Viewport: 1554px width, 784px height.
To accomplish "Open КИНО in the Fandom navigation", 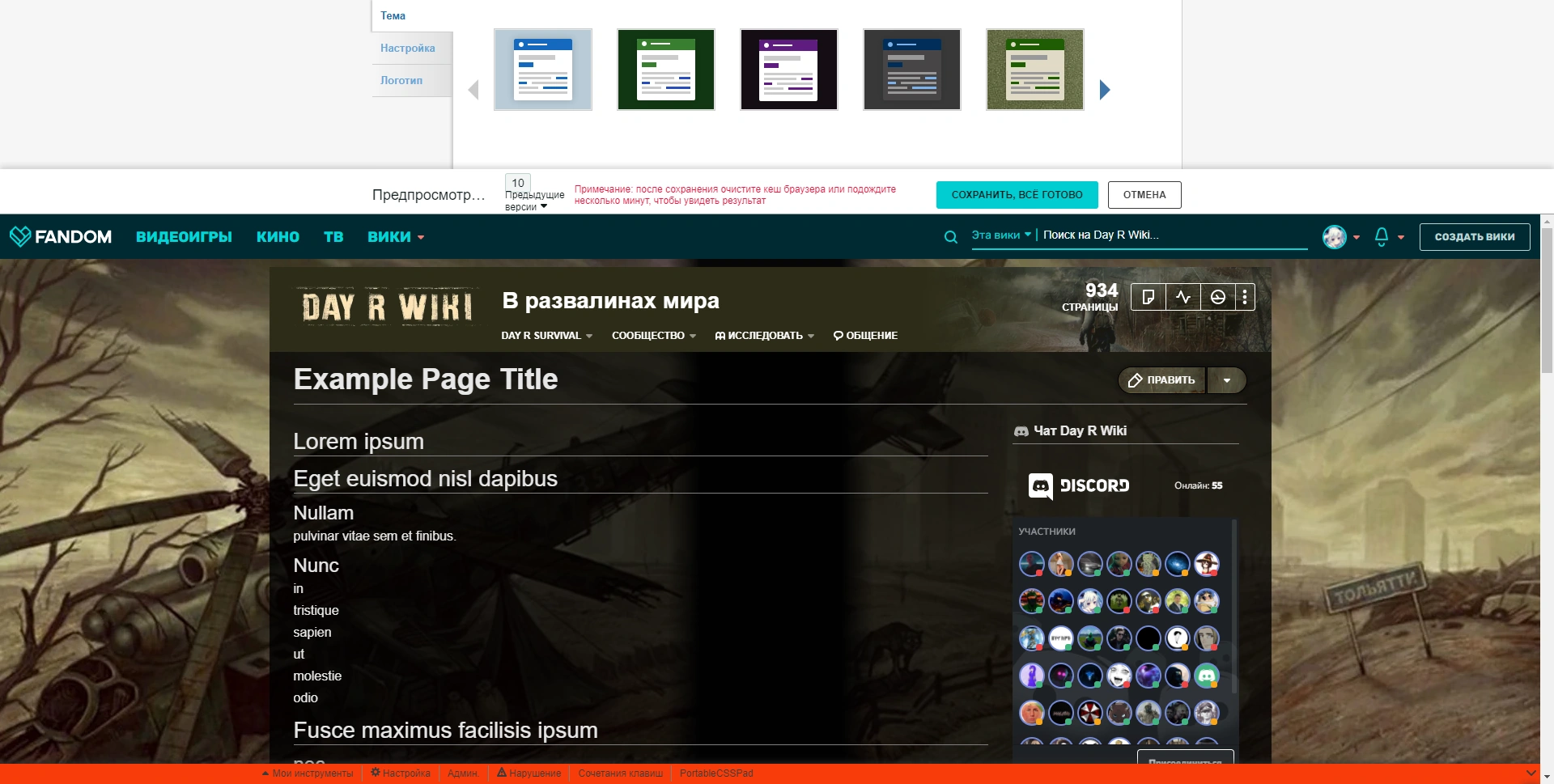I will click(x=278, y=237).
